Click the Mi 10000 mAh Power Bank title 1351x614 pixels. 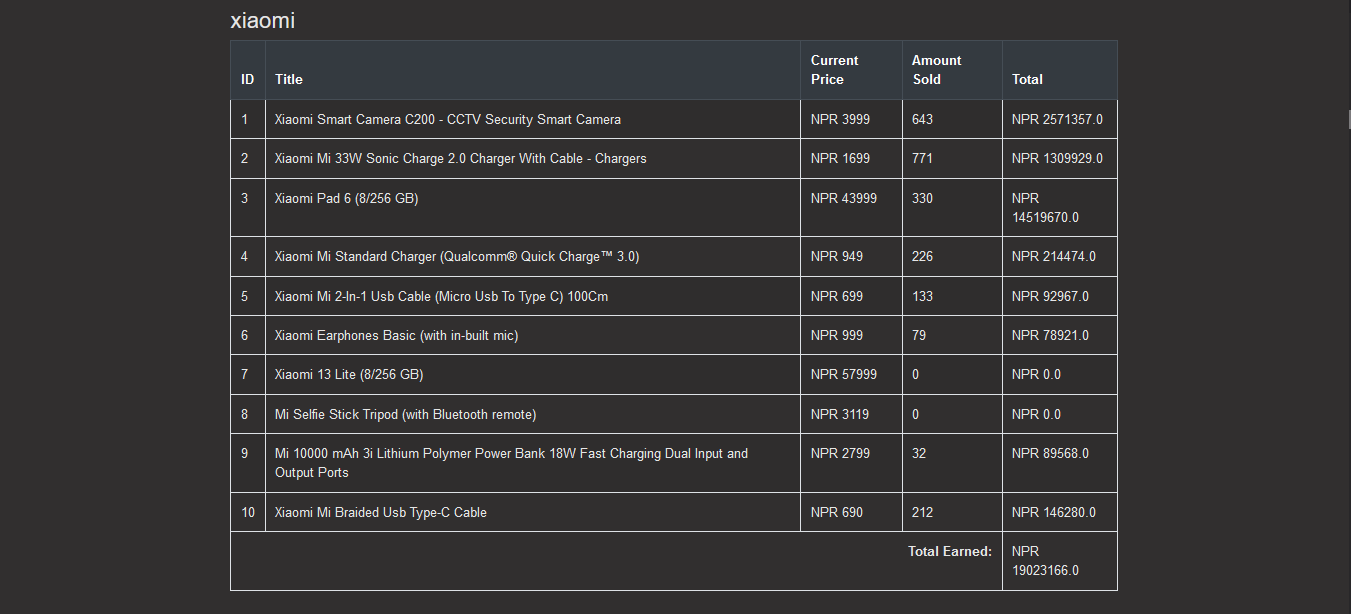[x=511, y=463]
